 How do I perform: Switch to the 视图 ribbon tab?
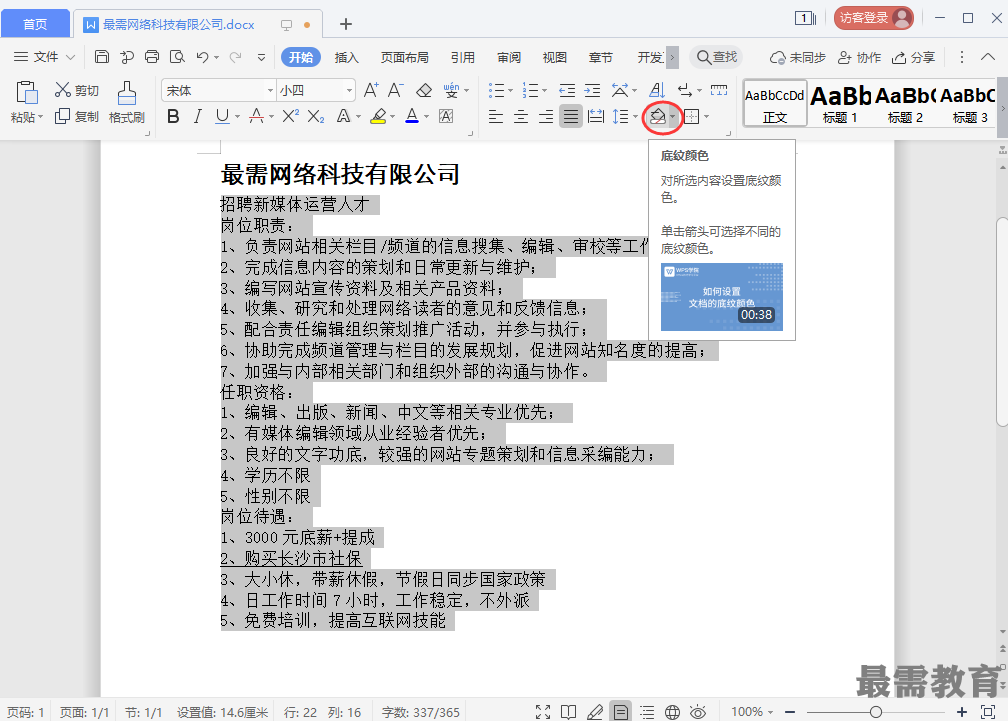point(555,57)
